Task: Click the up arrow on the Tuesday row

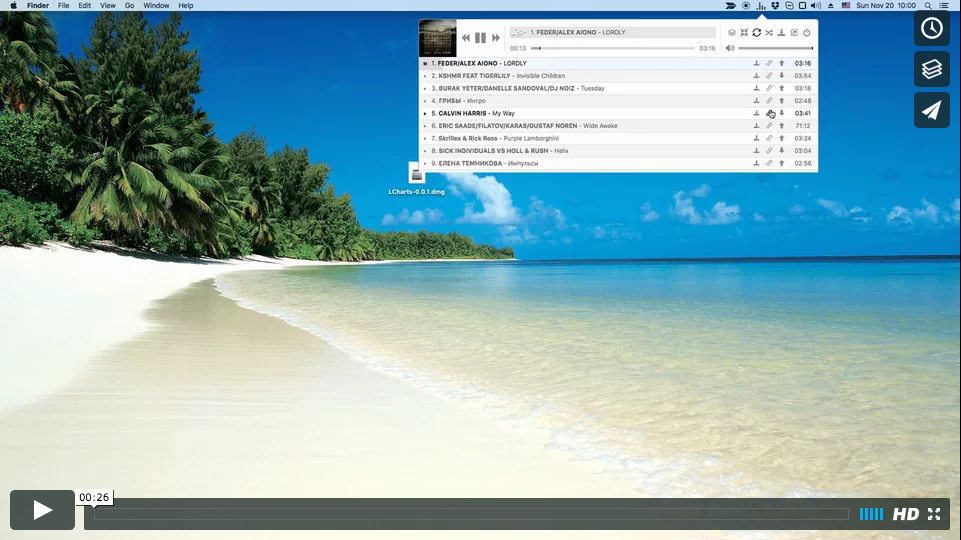Action: (x=781, y=88)
